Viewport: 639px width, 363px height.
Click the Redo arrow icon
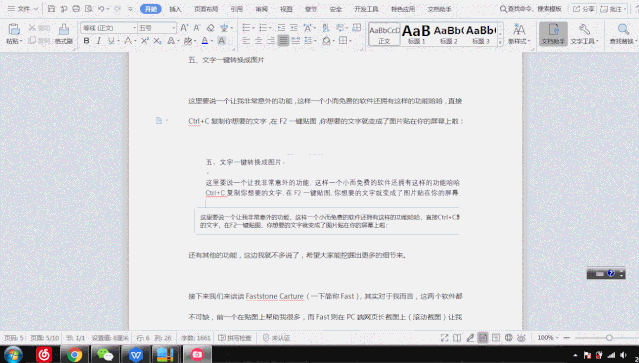pyautogui.click(x=117, y=9)
